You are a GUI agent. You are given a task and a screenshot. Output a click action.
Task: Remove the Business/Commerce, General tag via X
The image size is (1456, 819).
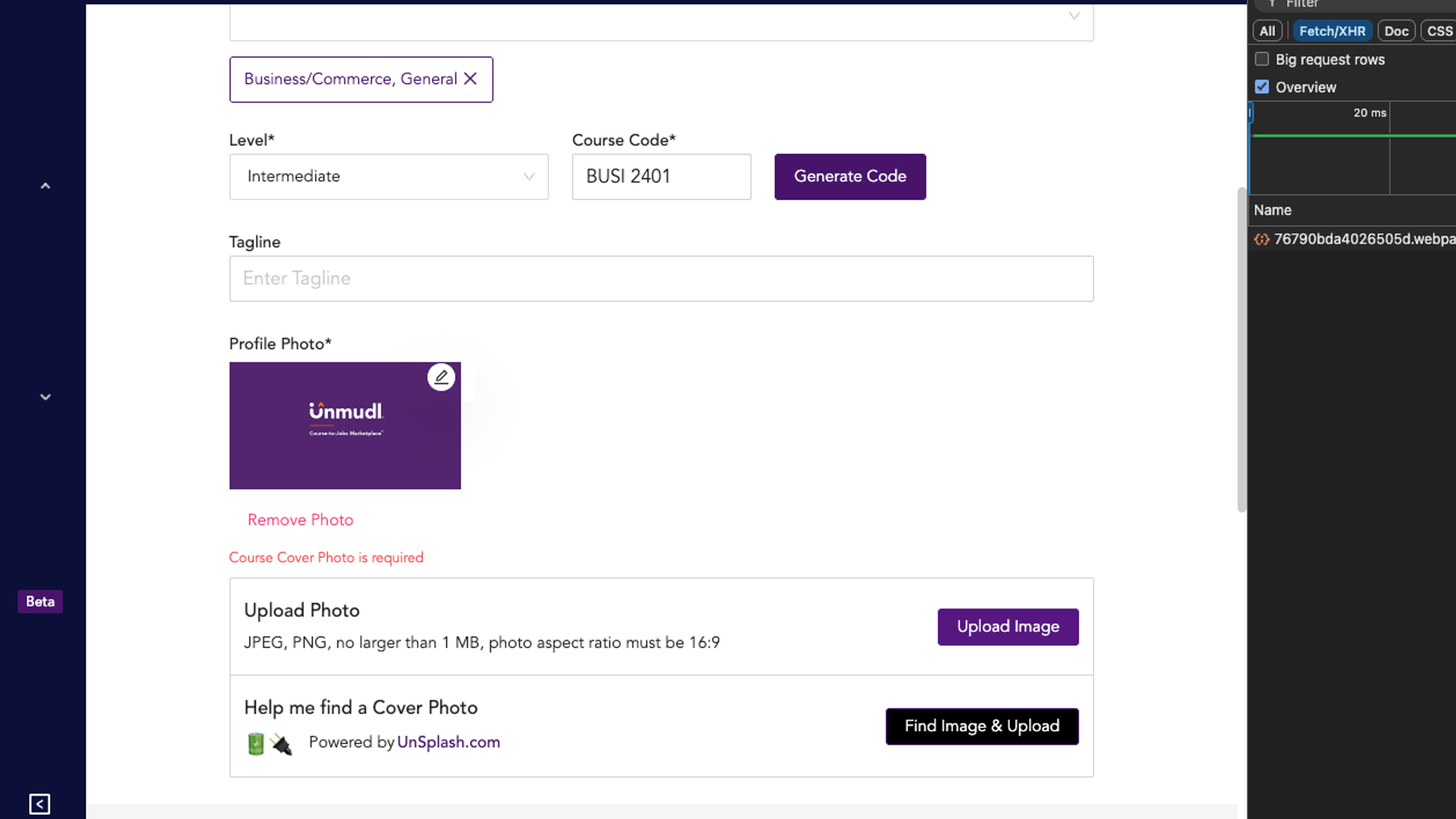pos(470,79)
